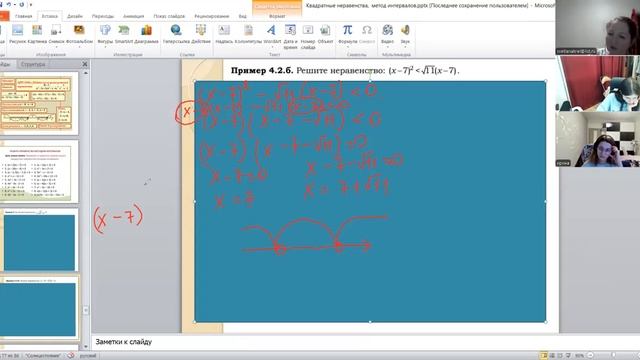The width and height of the screenshot is (640, 360).
Task: Click the Undo icon in quick access toolbar
Action: point(9,4)
